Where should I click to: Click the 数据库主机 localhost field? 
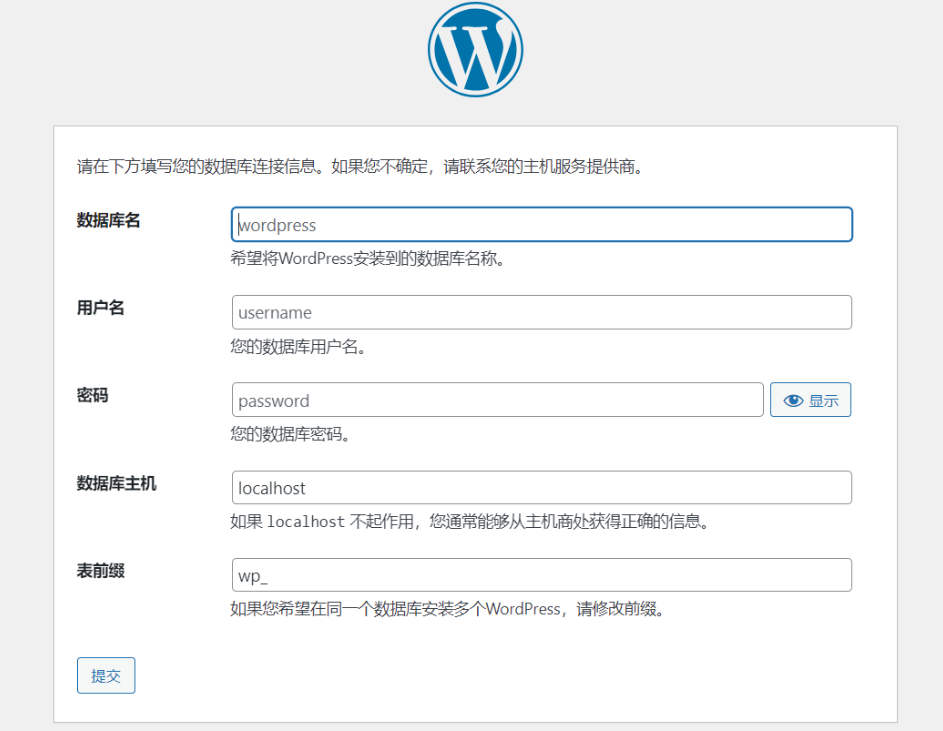542,487
